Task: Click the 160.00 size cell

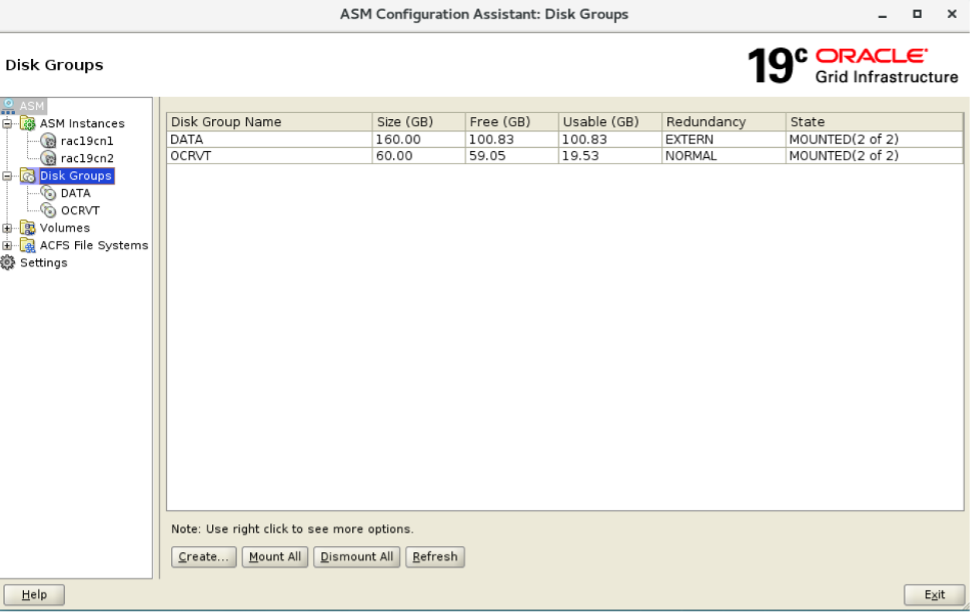Action: click(419, 139)
